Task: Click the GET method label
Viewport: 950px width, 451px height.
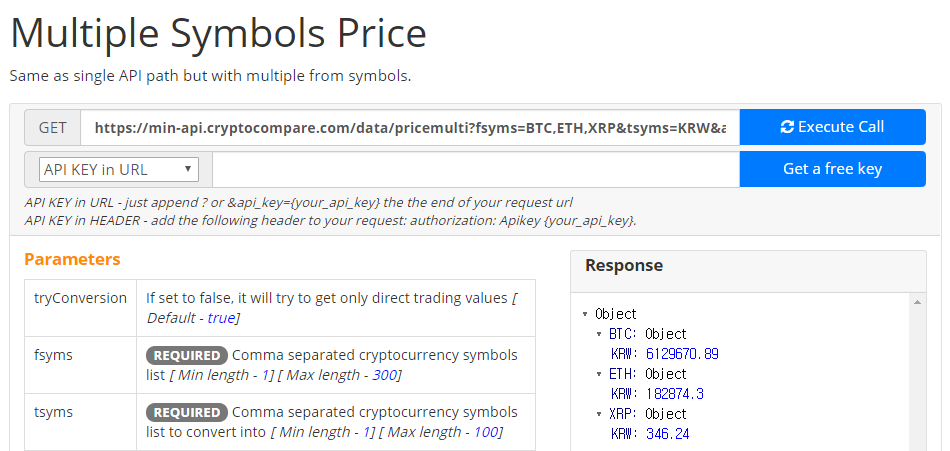Action: point(53,127)
